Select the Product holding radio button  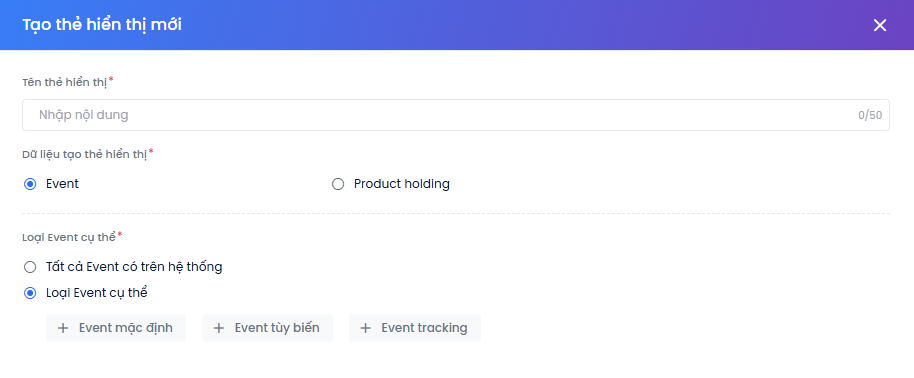[338, 184]
